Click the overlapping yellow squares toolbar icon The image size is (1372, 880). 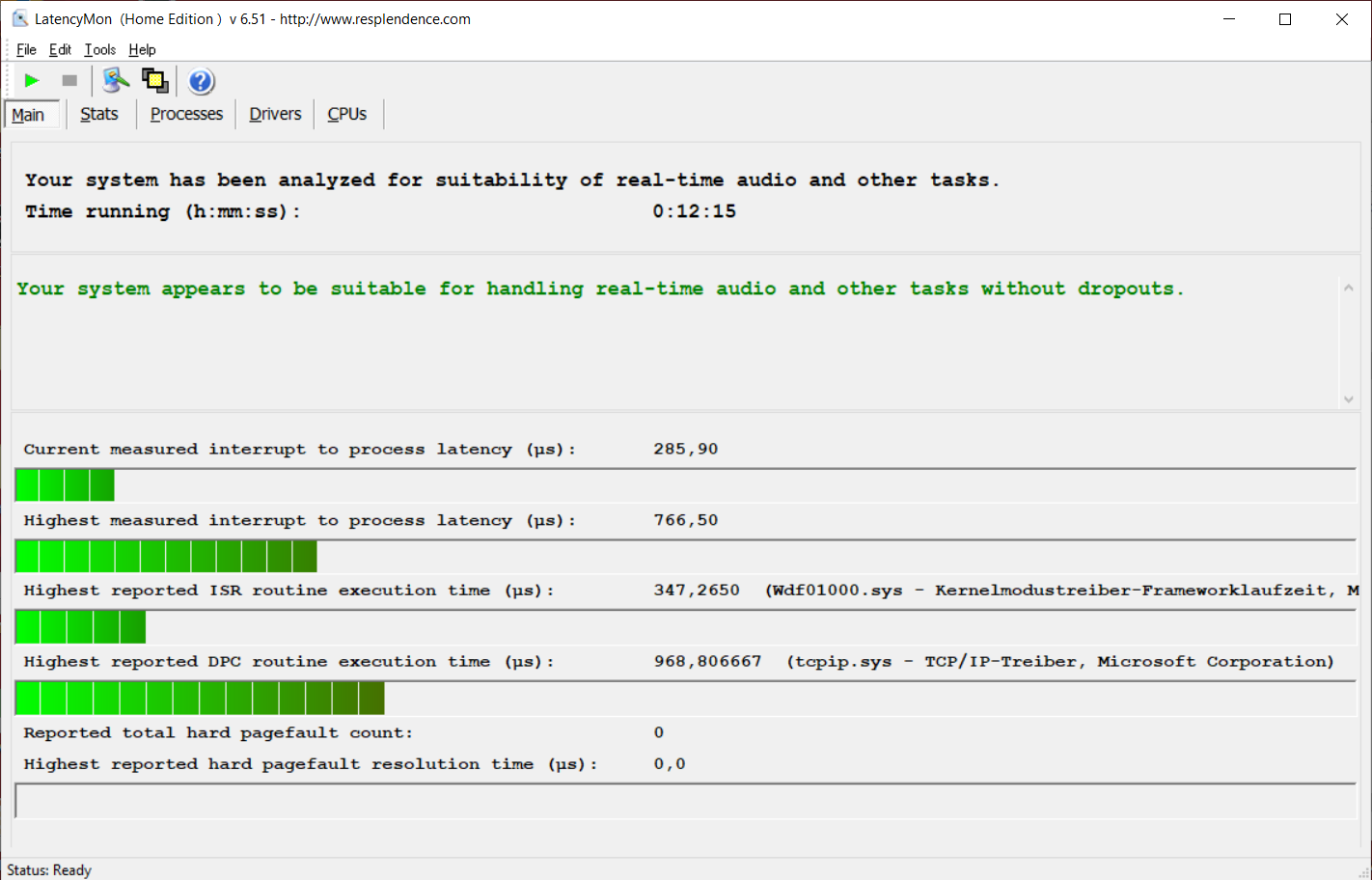155,81
